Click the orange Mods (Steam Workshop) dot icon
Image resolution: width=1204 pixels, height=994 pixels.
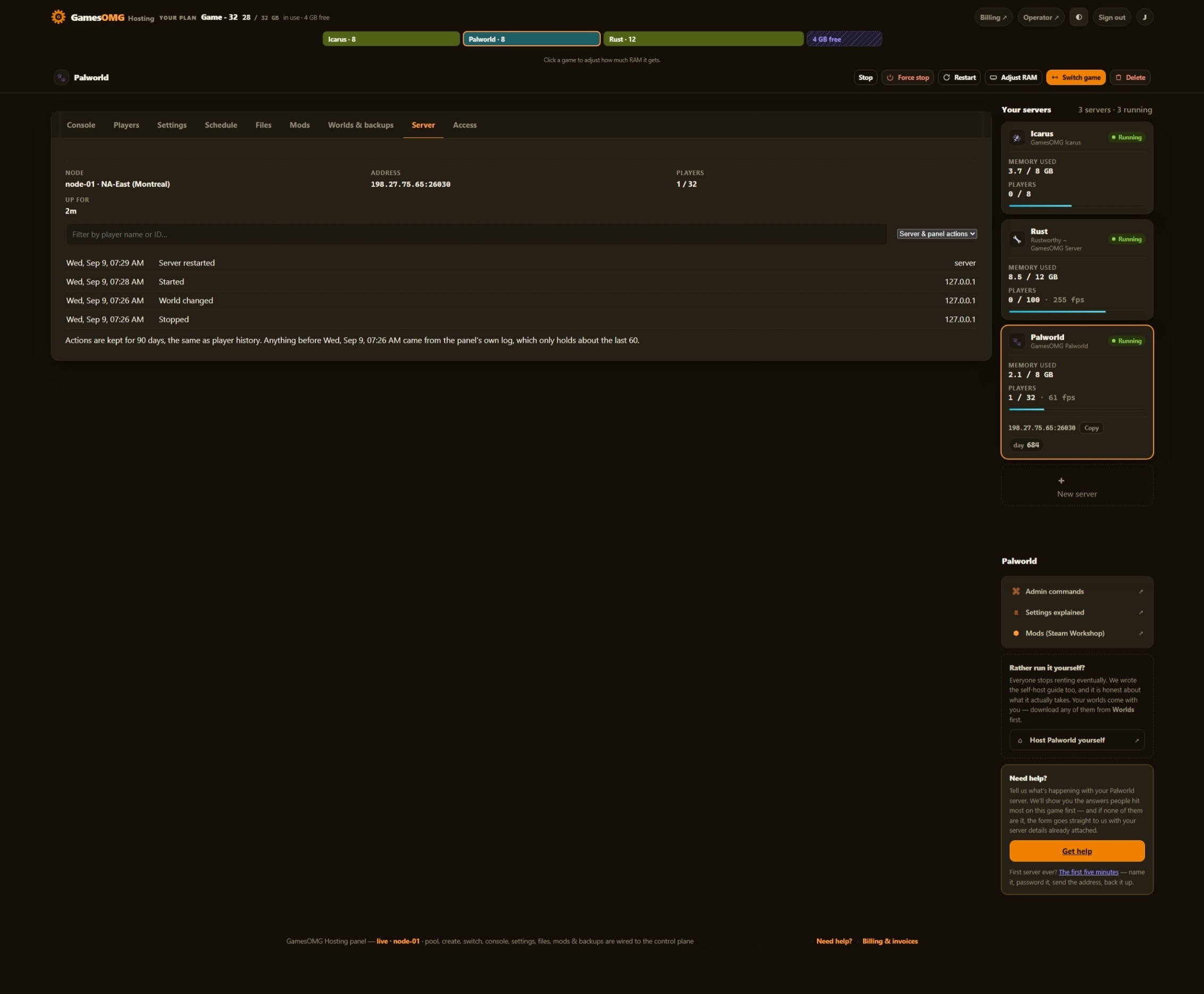coord(1016,633)
